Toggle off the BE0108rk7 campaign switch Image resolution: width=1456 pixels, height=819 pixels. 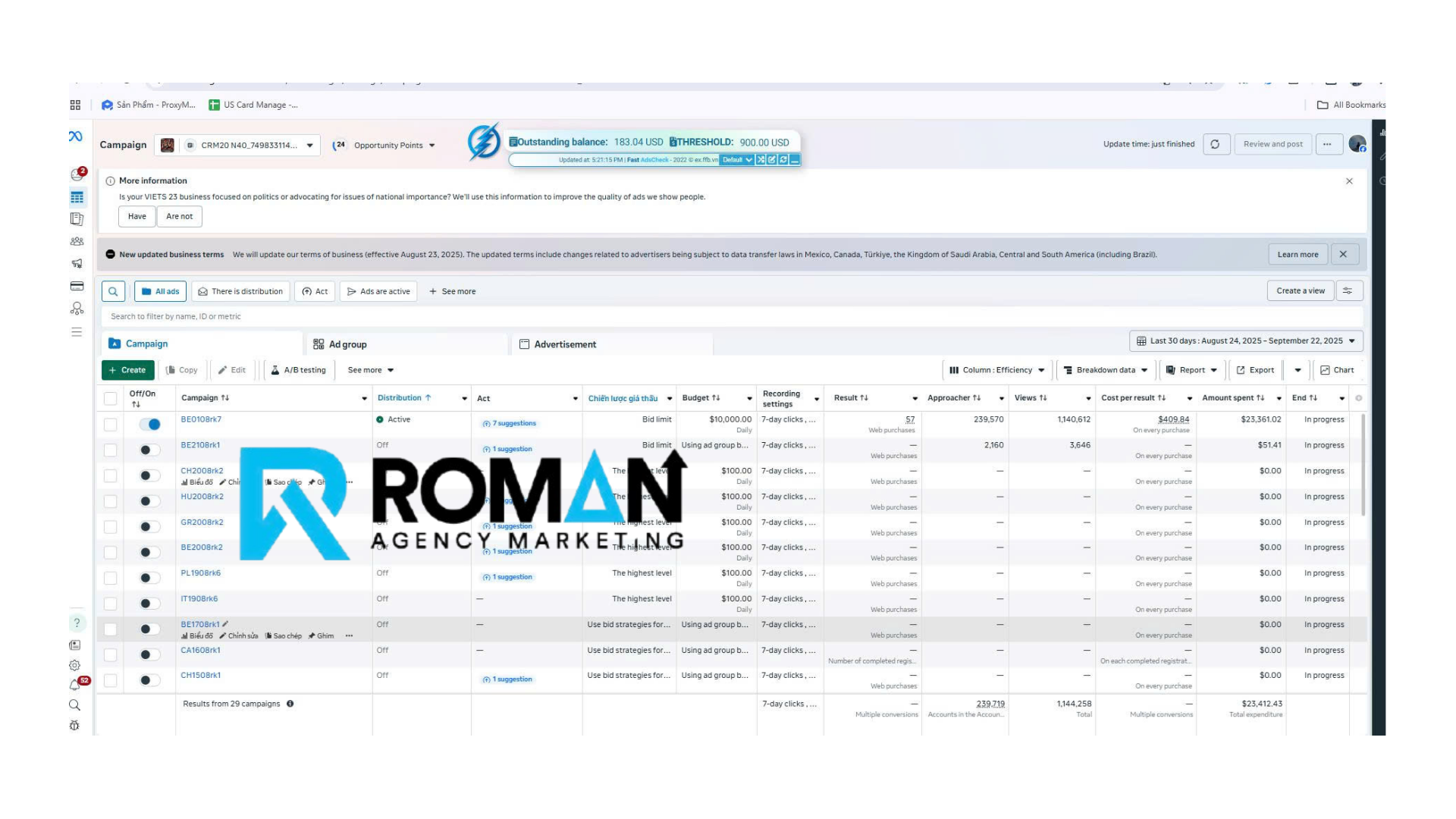click(150, 425)
